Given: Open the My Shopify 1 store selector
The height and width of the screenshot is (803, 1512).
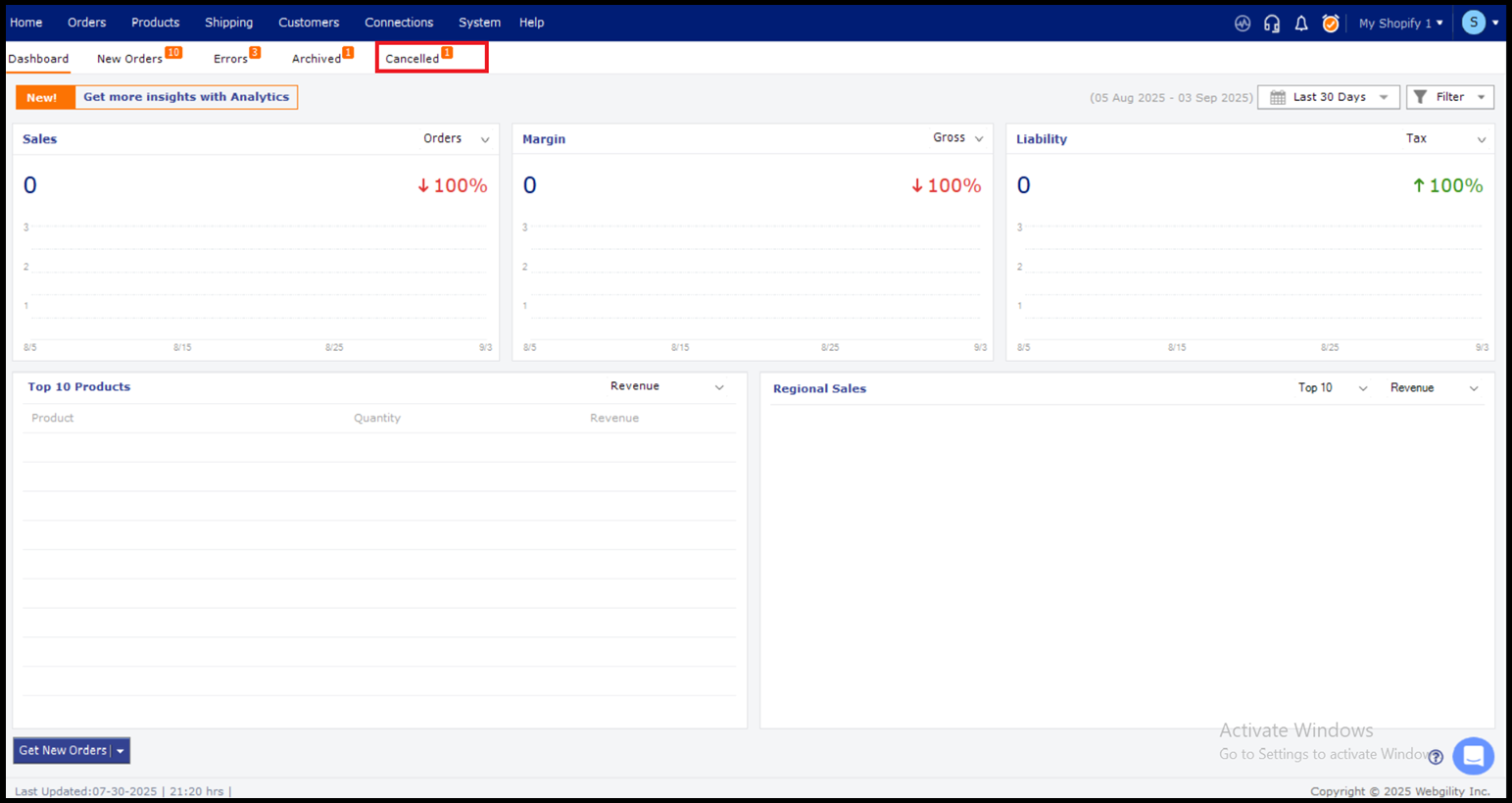Looking at the screenshot, I should click(x=1400, y=23).
